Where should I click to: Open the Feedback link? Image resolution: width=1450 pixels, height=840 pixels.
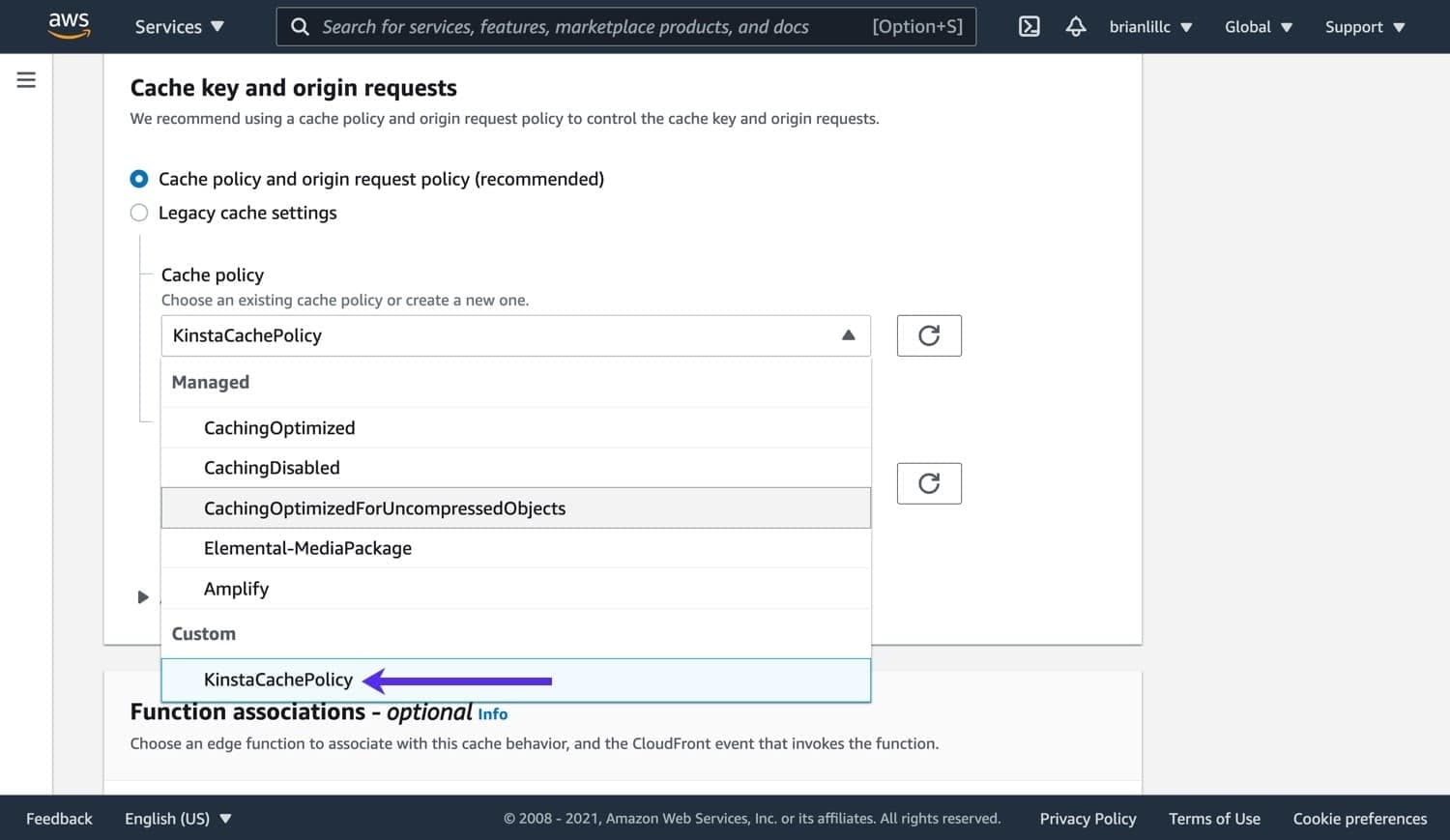(59, 819)
